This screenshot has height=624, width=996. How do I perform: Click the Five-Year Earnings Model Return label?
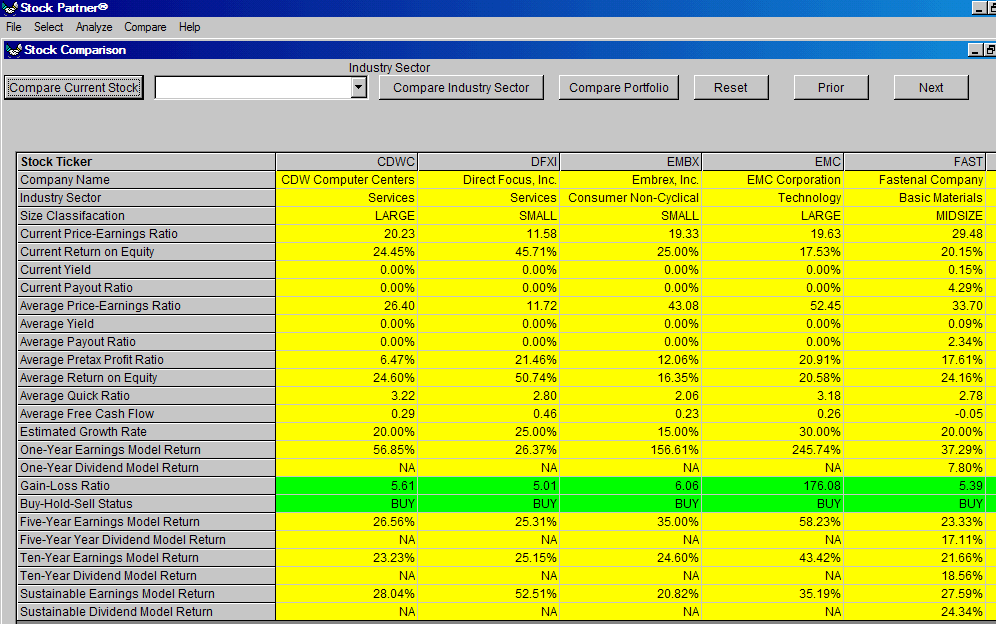pos(146,522)
